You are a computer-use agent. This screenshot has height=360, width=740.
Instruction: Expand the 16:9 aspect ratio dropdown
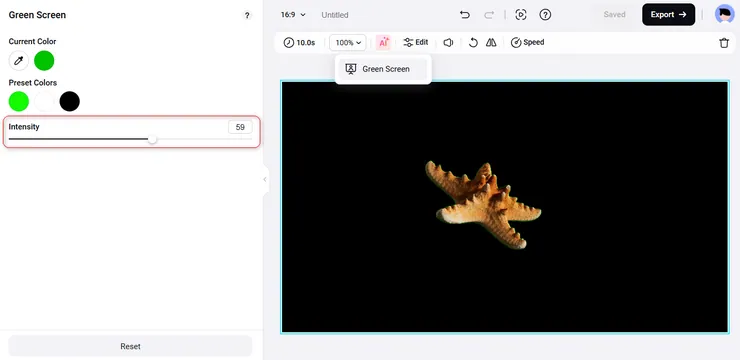[293, 15]
